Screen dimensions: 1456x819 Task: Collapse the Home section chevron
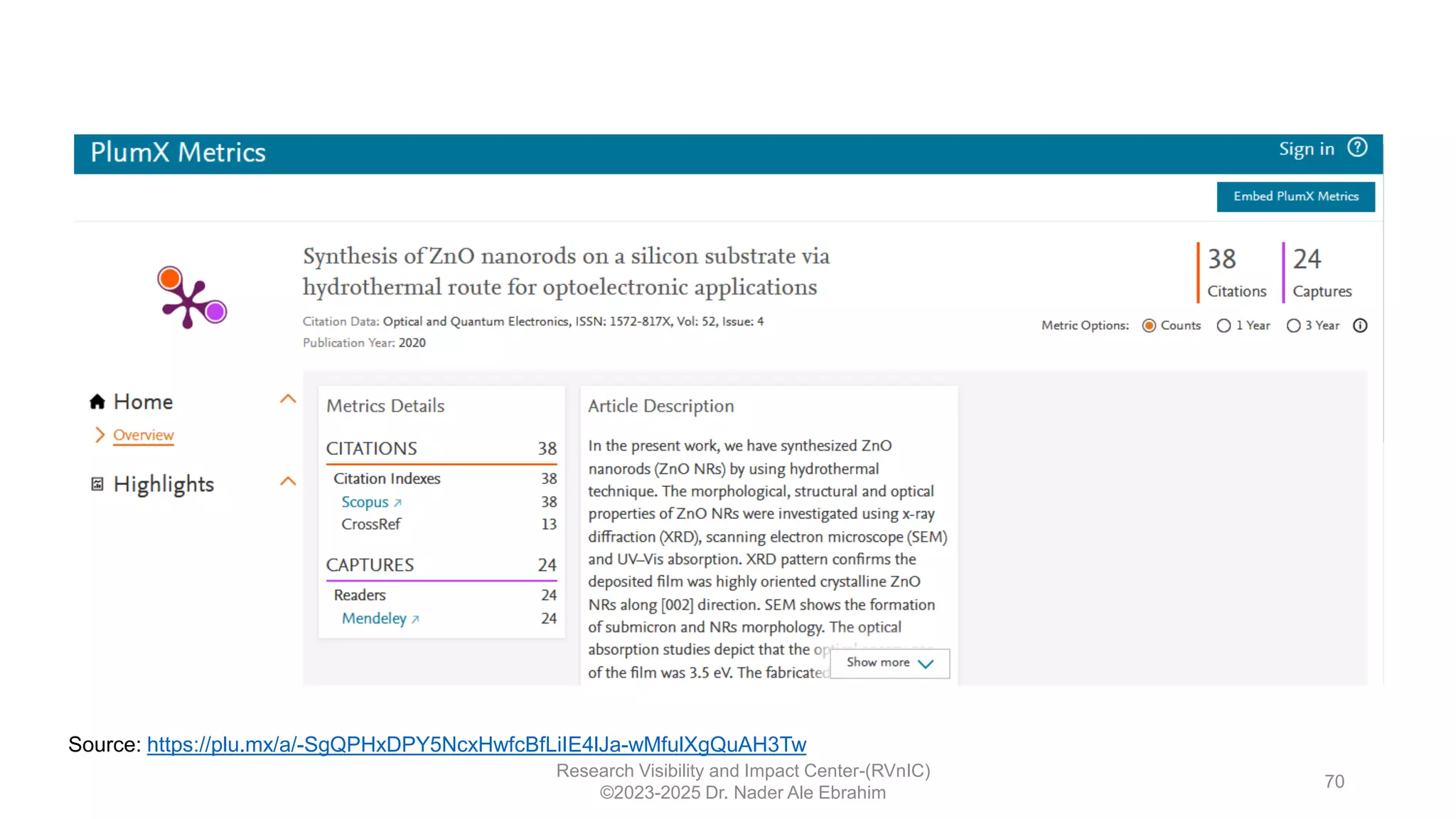tap(288, 399)
